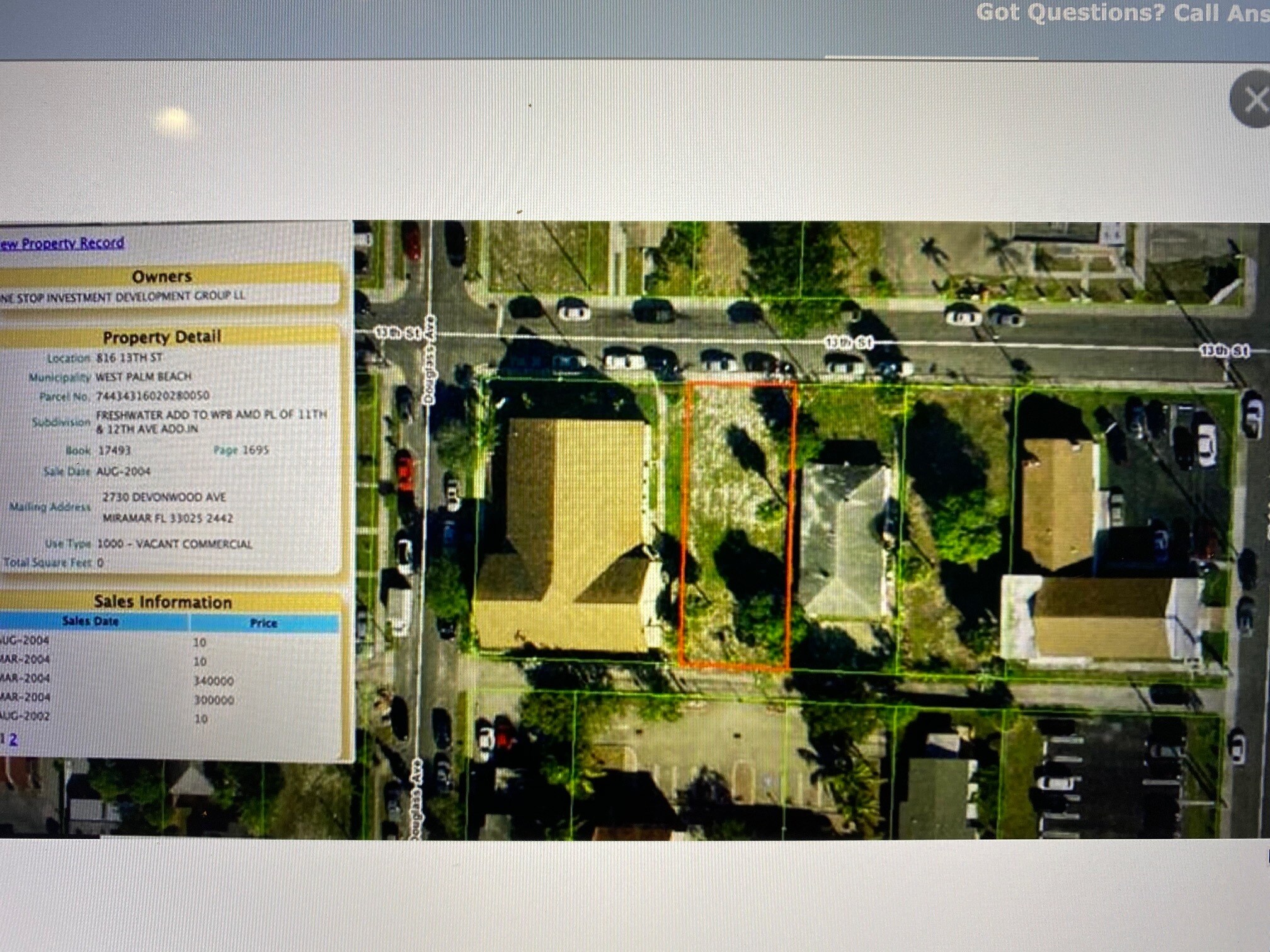Sort by the Sales Date column

90,621
